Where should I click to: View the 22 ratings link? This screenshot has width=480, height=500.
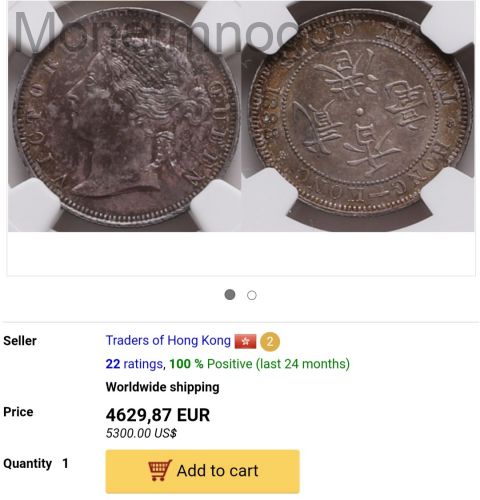tap(134, 364)
